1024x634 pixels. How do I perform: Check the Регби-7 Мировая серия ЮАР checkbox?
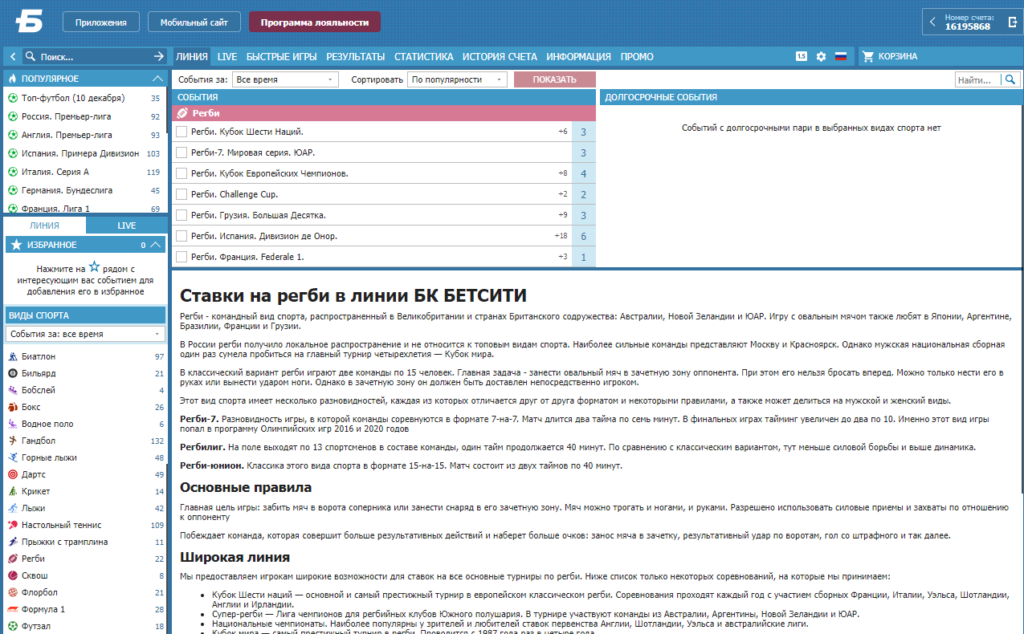[182, 153]
